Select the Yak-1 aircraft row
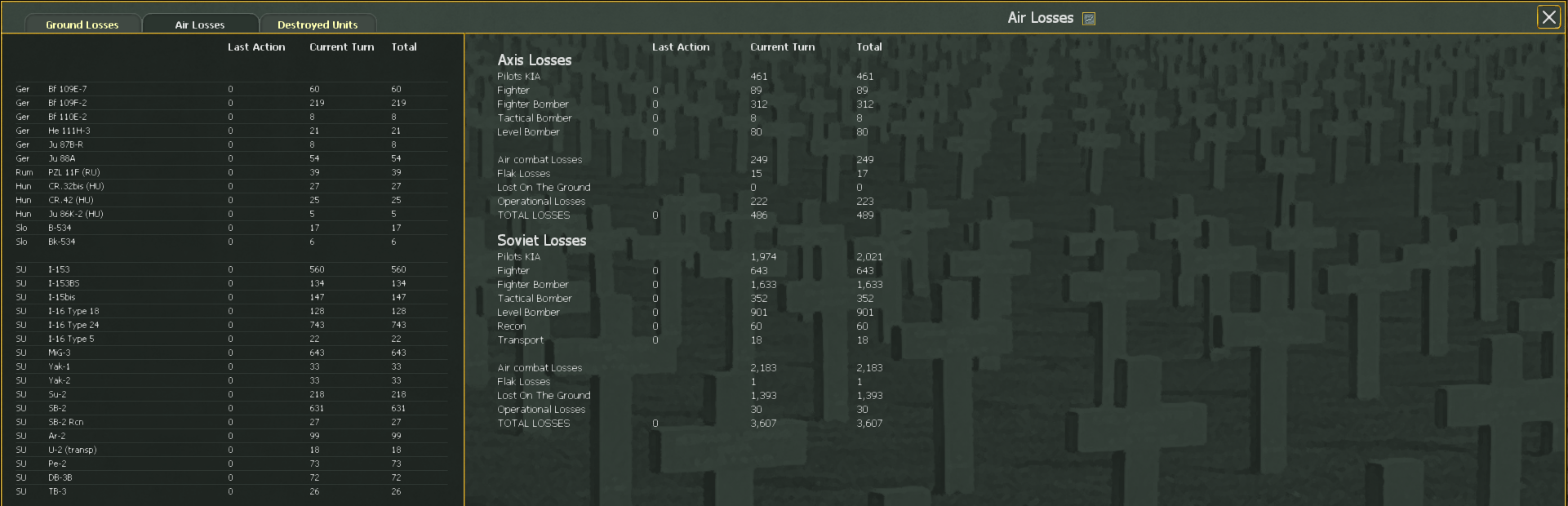This screenshot has height=506, width=1568. (231, 366)
